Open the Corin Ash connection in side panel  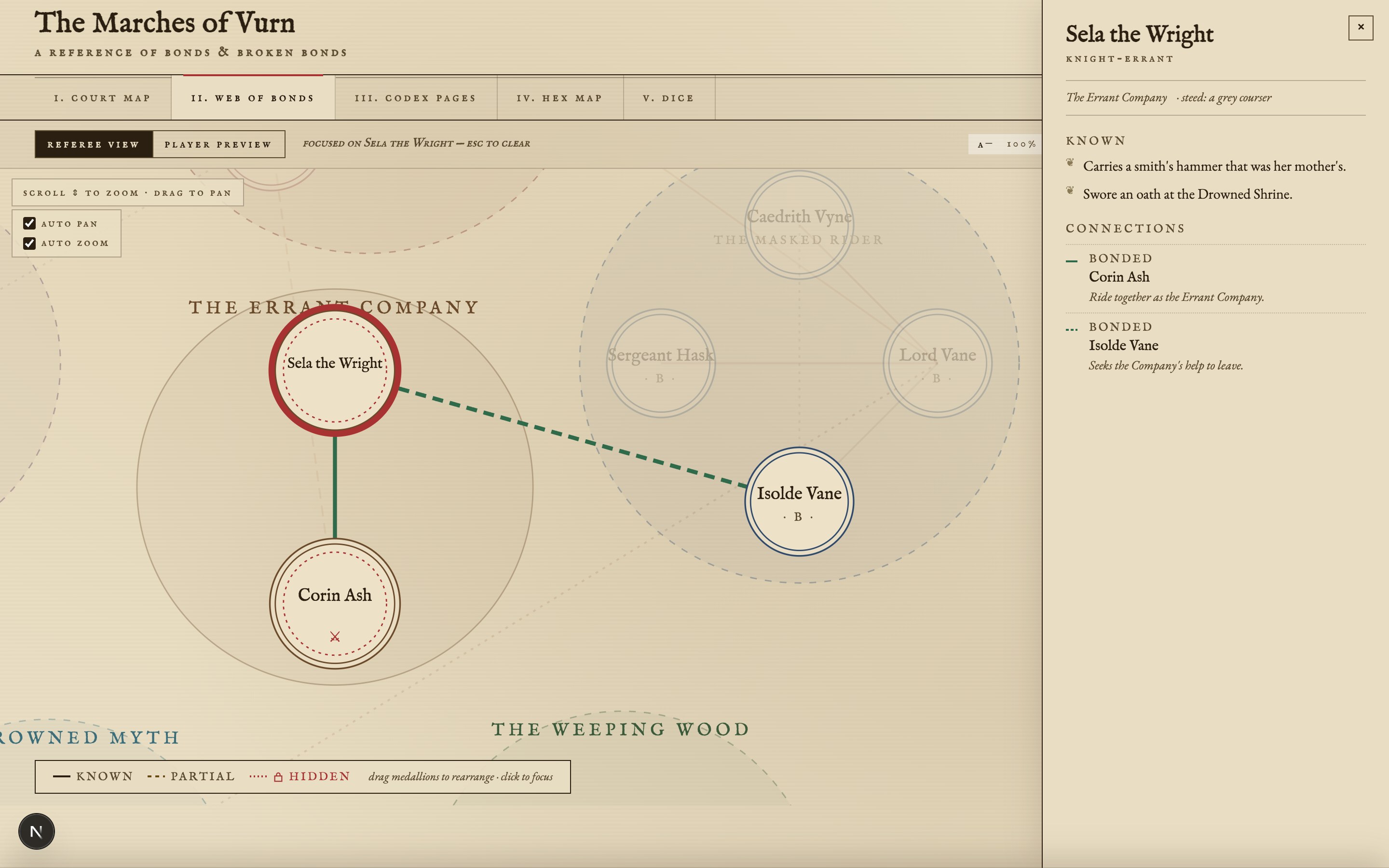1215,278
